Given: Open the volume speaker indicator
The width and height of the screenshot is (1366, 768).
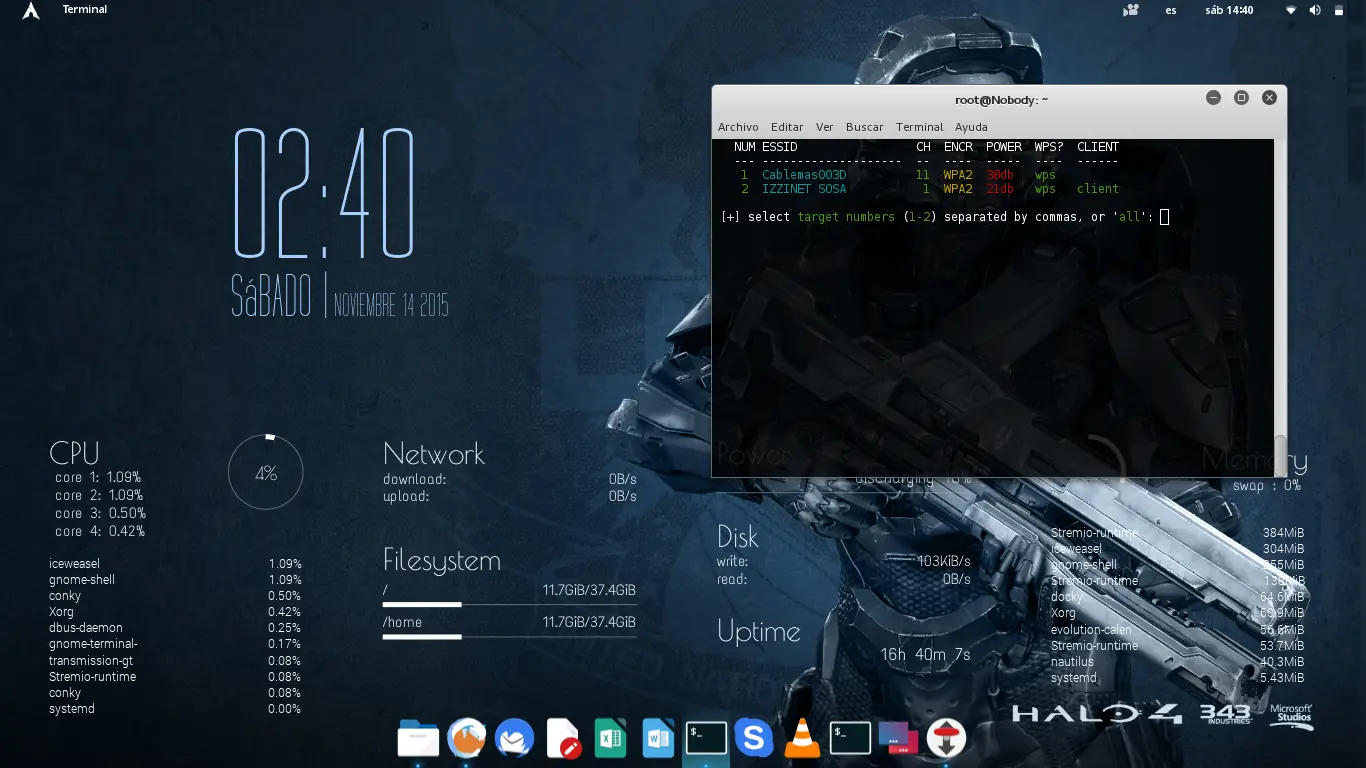Looking at the screenshot, I should (x=1315, y=10).
